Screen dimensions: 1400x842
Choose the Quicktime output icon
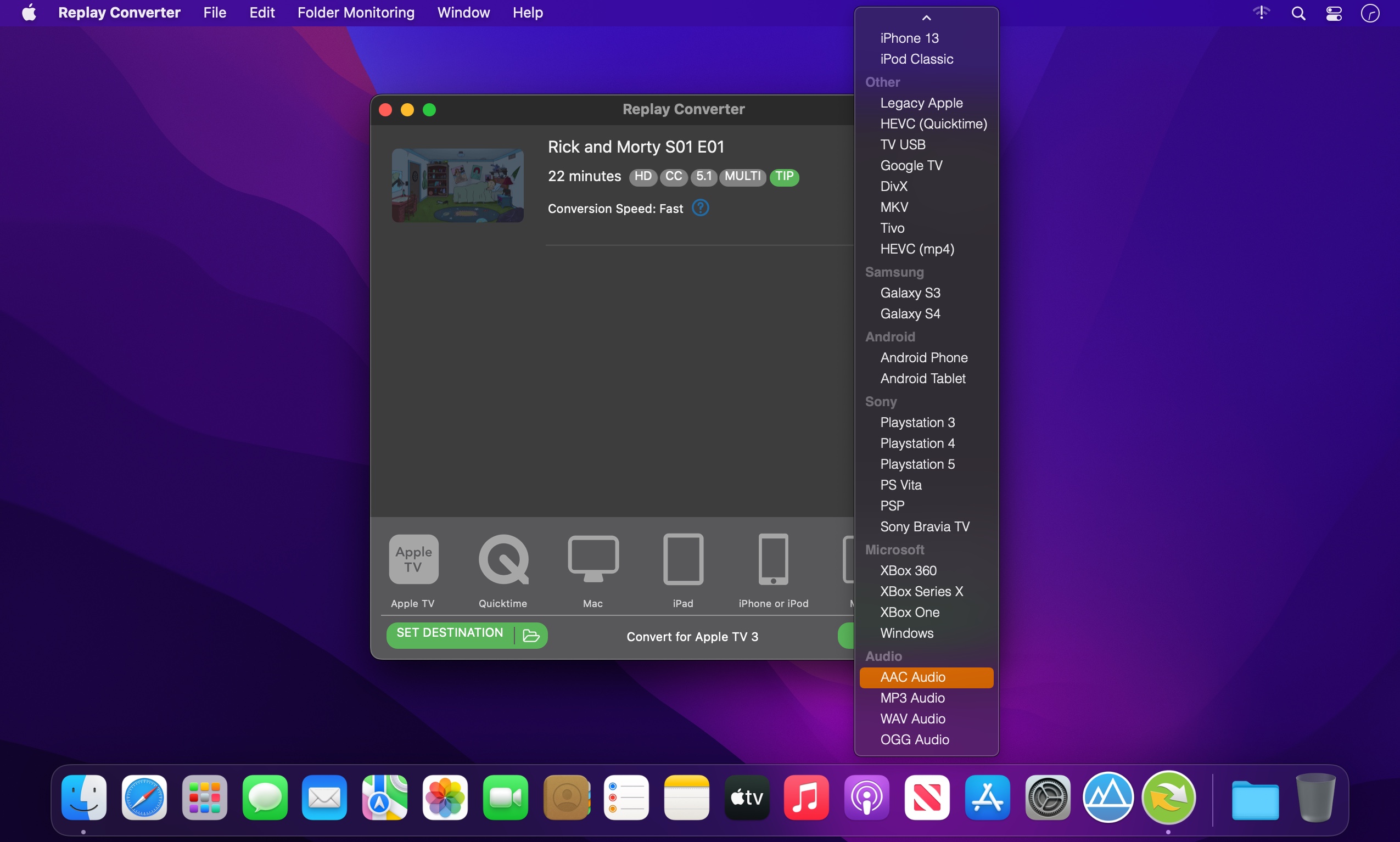(503, 559)
